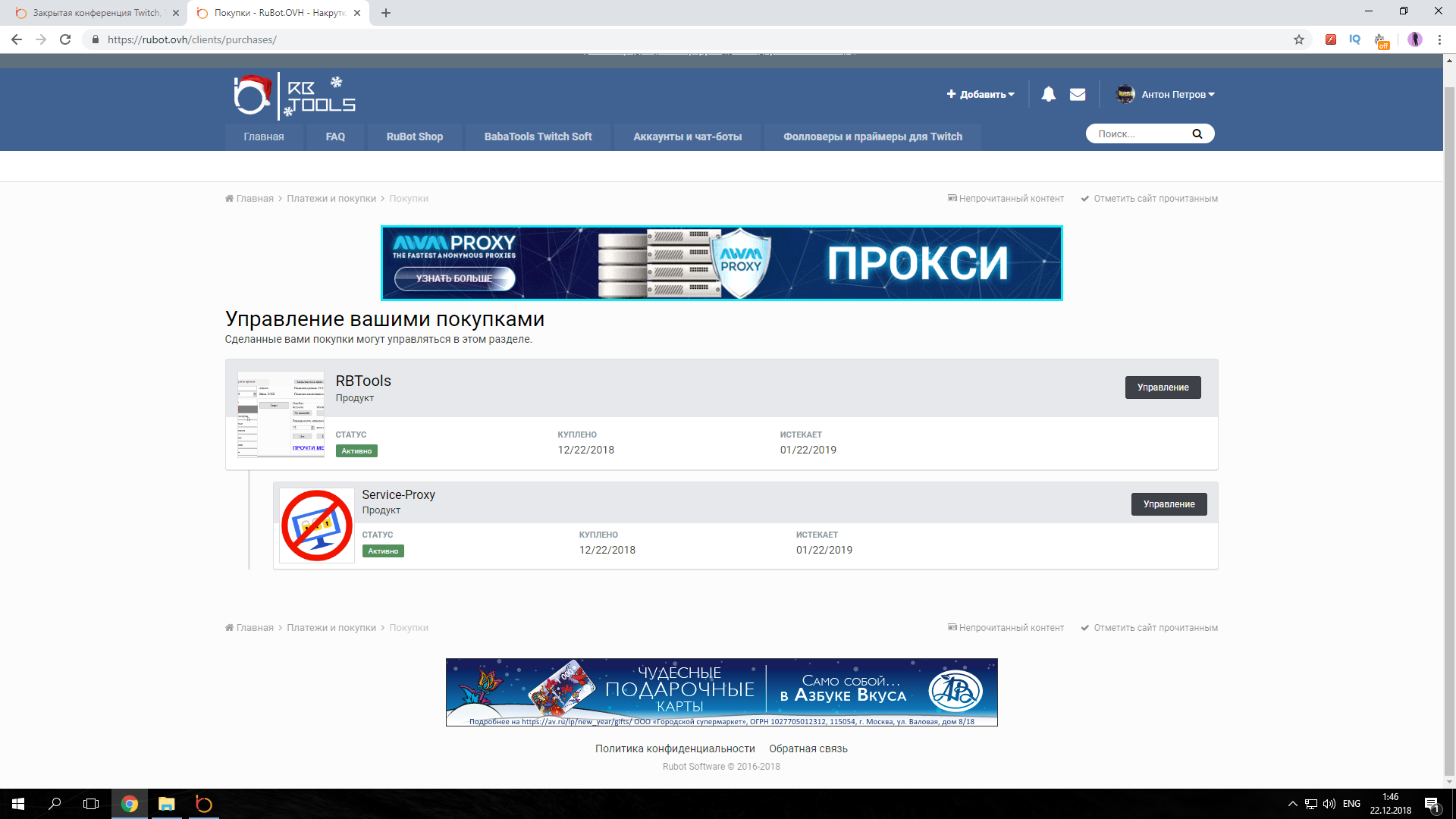This screenshot has height=819, width=1456.
Task: Click the Service-Proxy product thumbnail
Action: tap(316, 526)
